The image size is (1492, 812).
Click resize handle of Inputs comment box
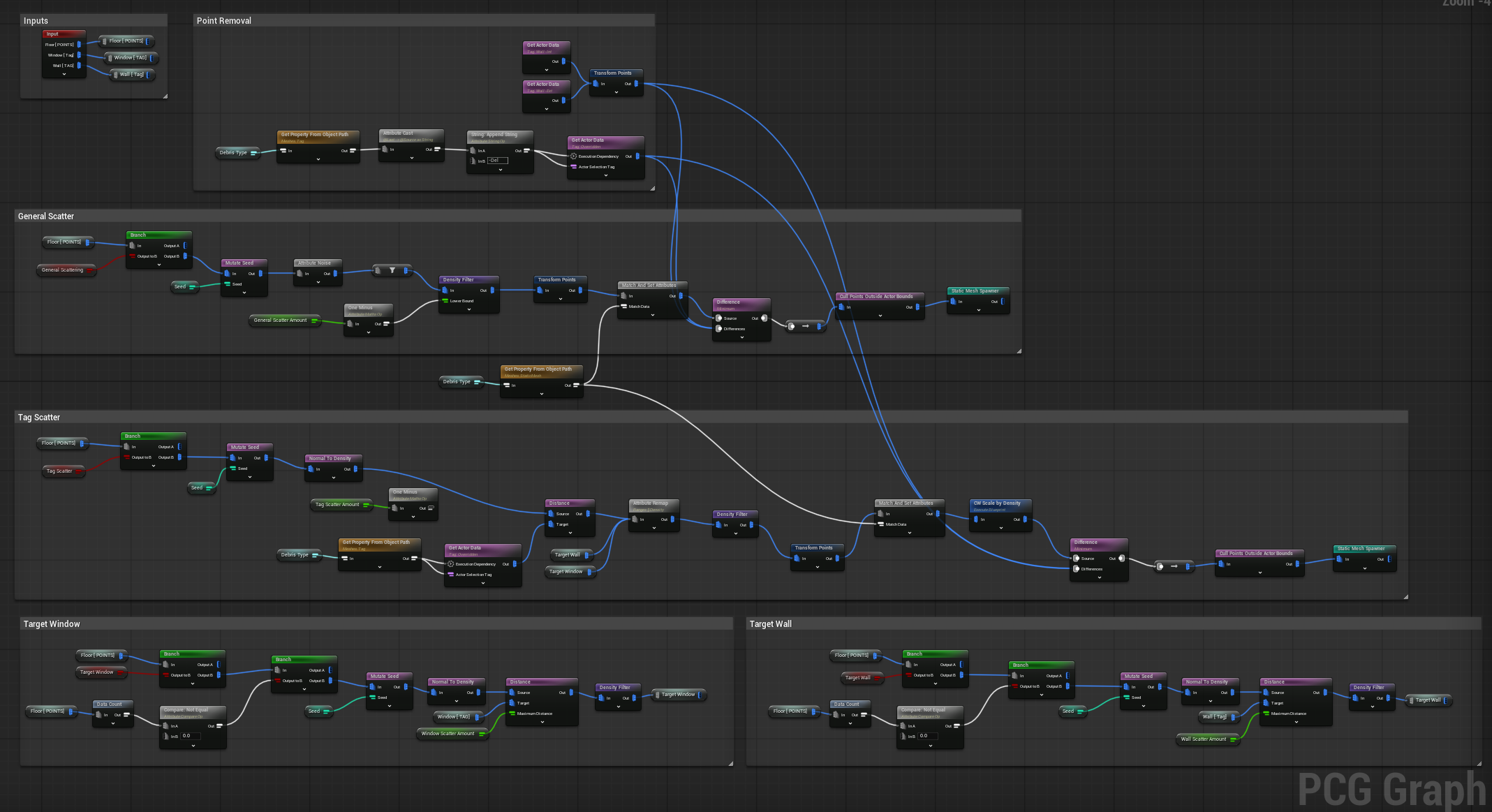point(165,96)
